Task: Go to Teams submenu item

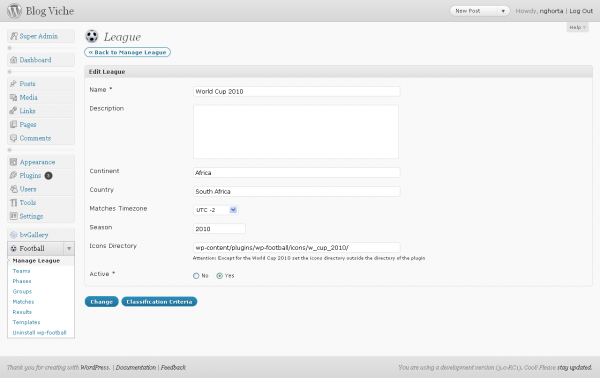Action: tap(21, 271)
